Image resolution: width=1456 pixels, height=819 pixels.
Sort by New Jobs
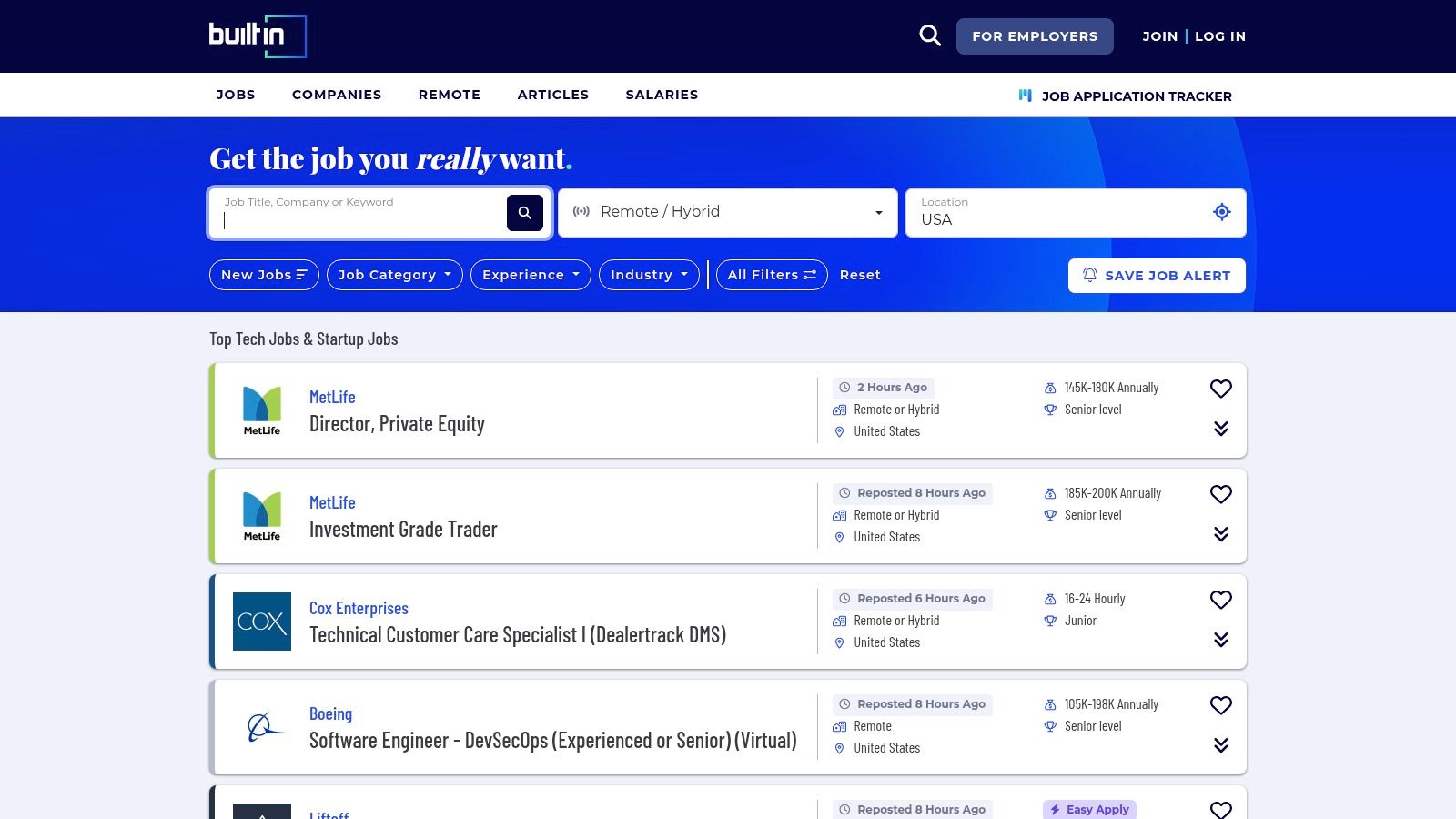click(x=264, y=275)
